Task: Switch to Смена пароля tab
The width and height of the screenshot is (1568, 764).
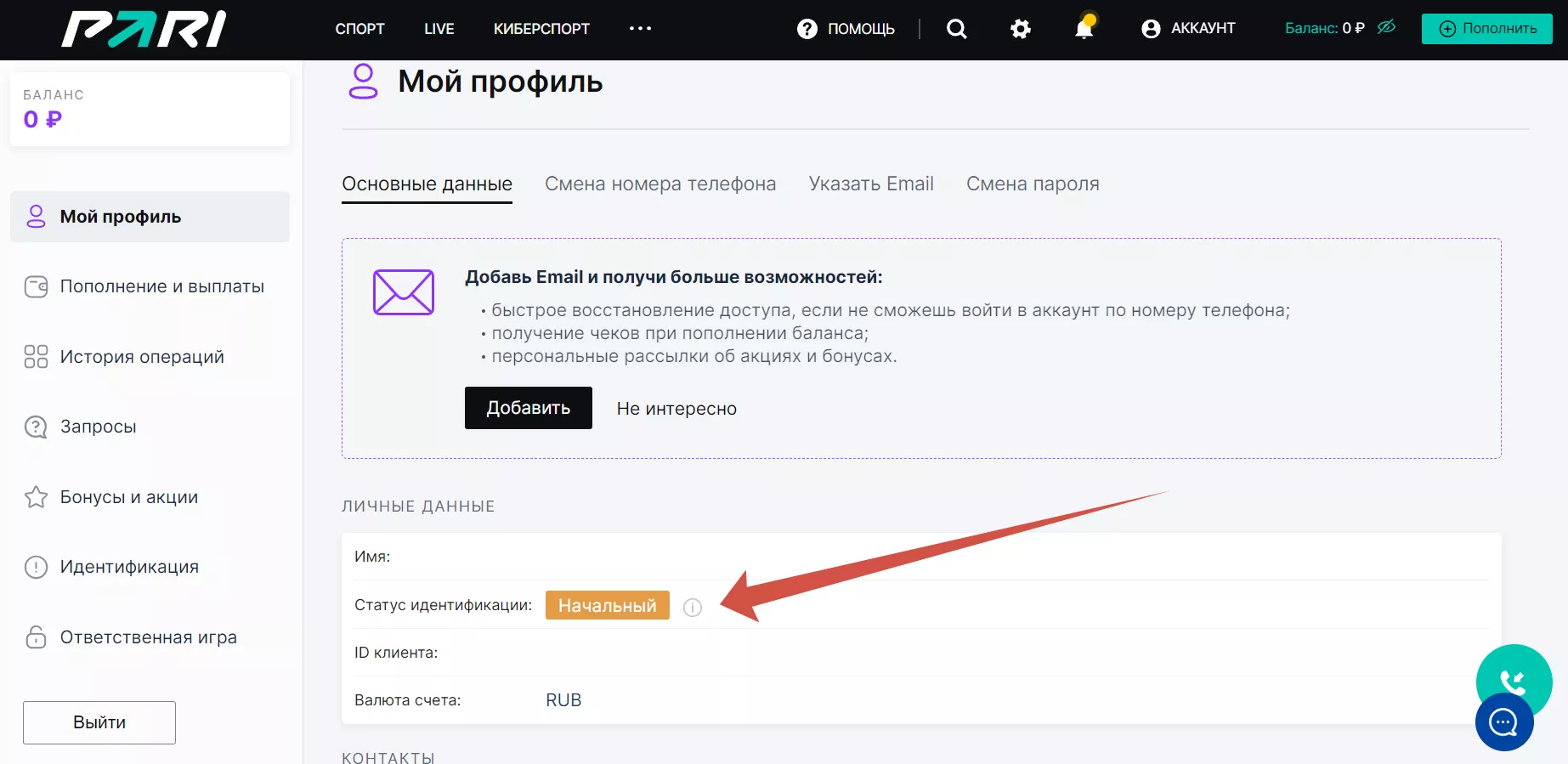Action: [x=1032, y=184]
